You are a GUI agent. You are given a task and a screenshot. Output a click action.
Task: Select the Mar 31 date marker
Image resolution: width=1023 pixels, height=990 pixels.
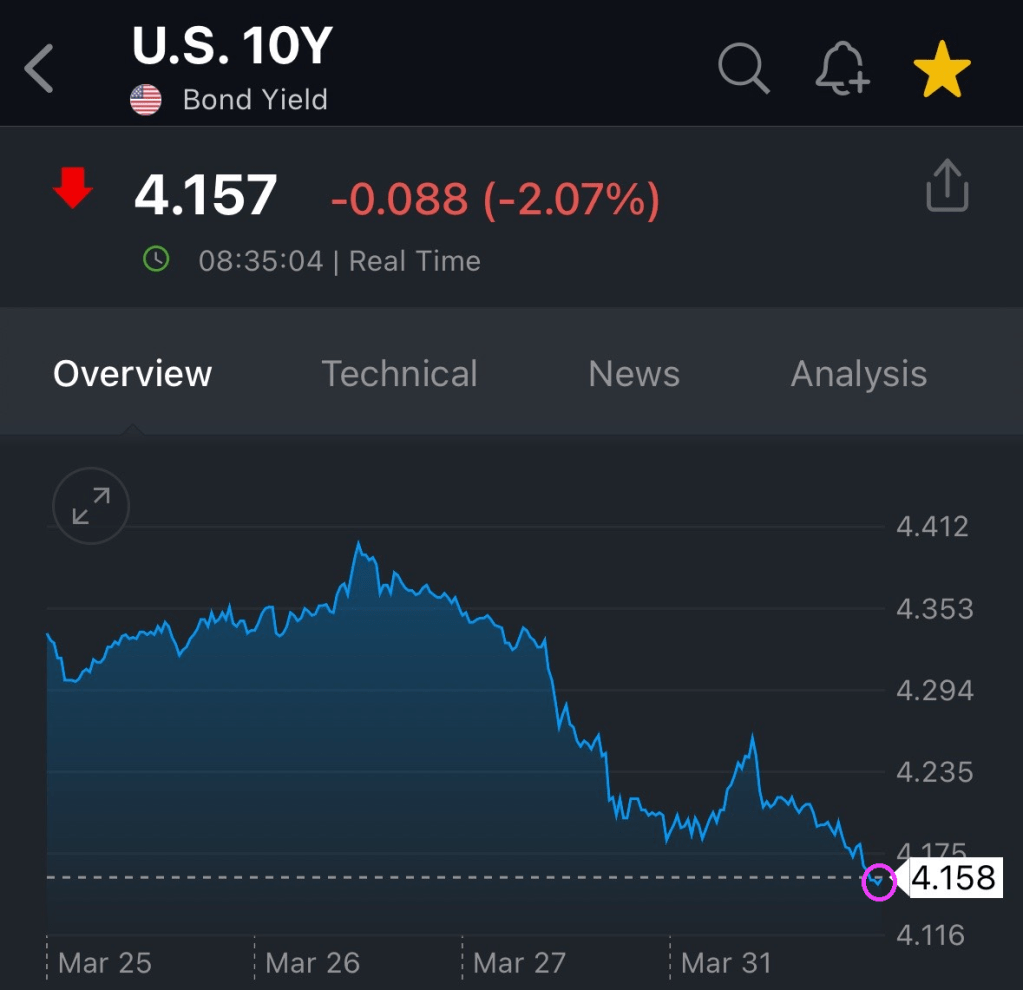click(727, 963)
